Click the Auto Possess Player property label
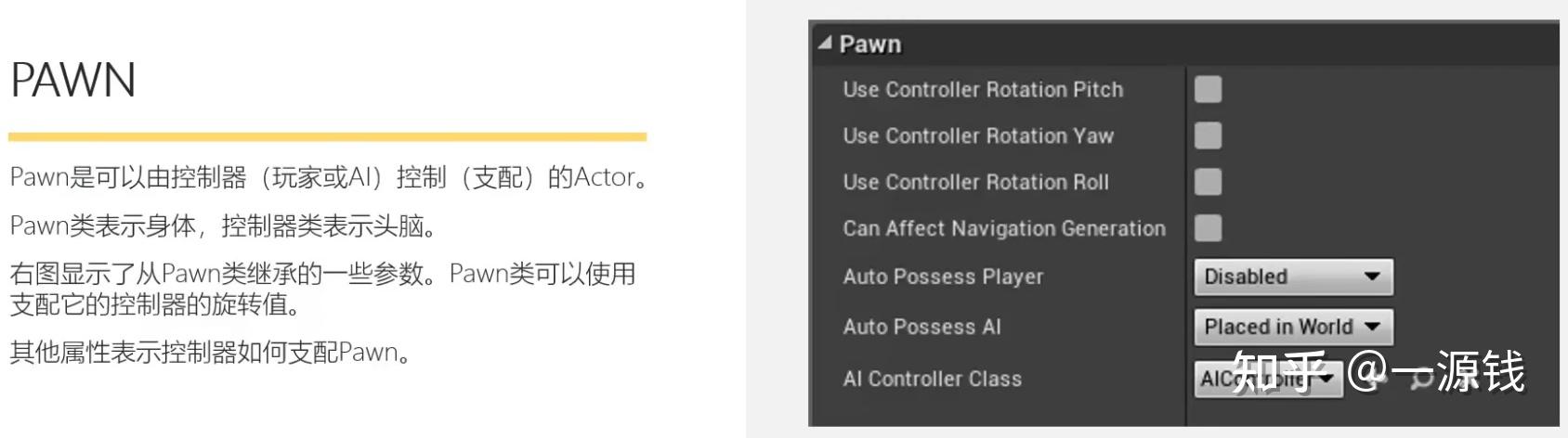This screenshot has width=1568, height=438. click(x=943, y=277)
